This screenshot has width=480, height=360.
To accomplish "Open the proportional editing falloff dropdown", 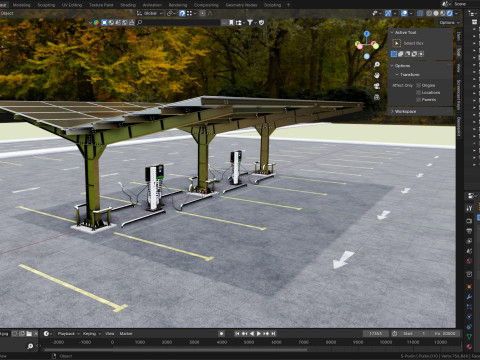I will pyautogui.click(x=210, y=13).
